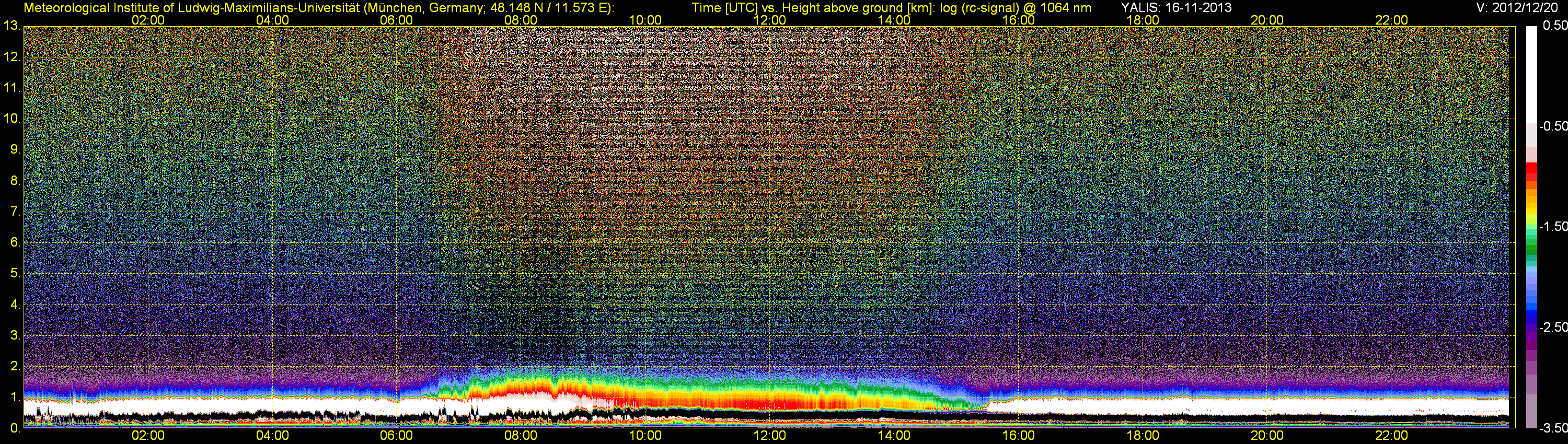Click the '-1.50' color scale label

(x=1553, y=226)
